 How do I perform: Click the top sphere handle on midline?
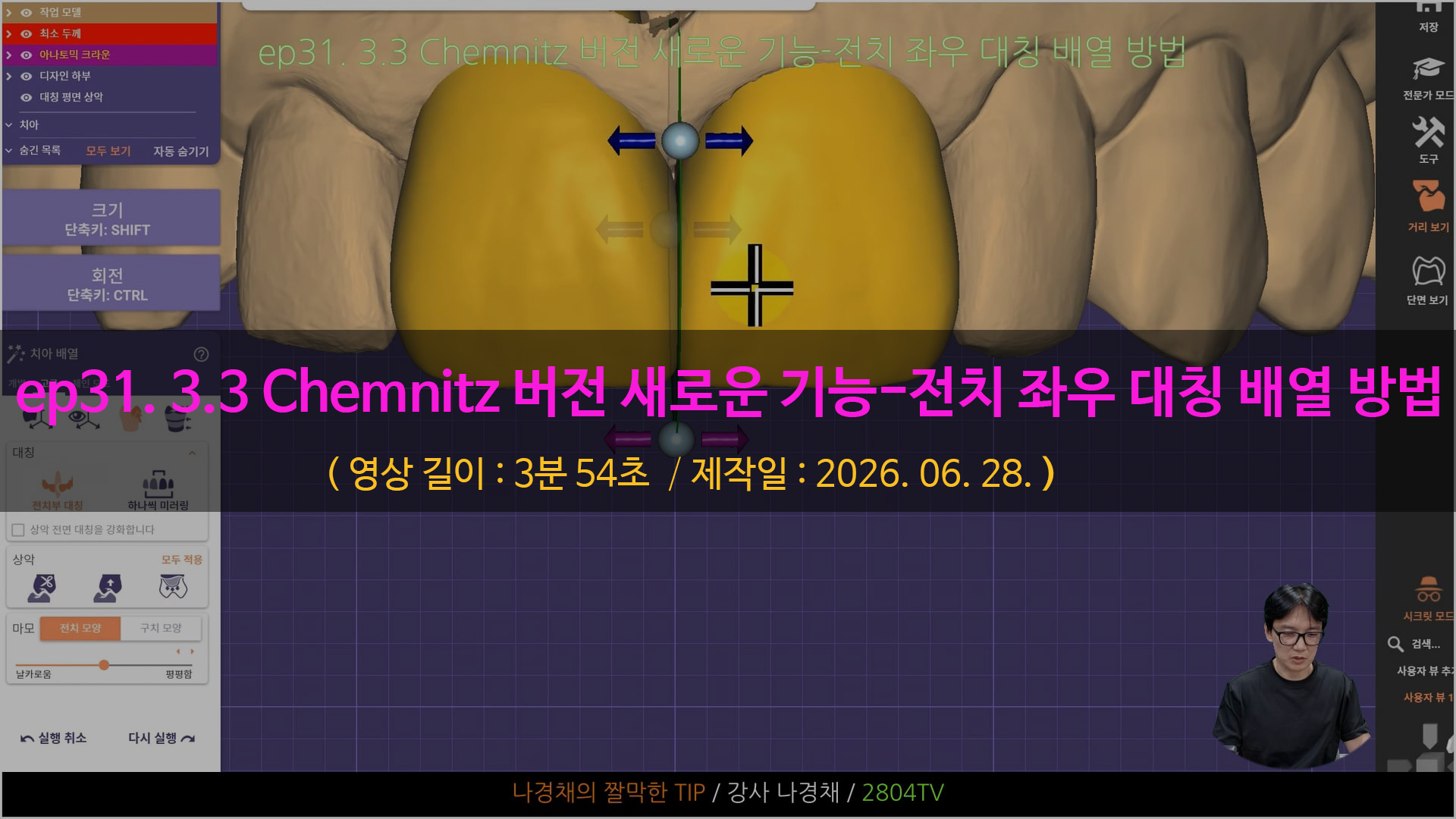[680, 140]
